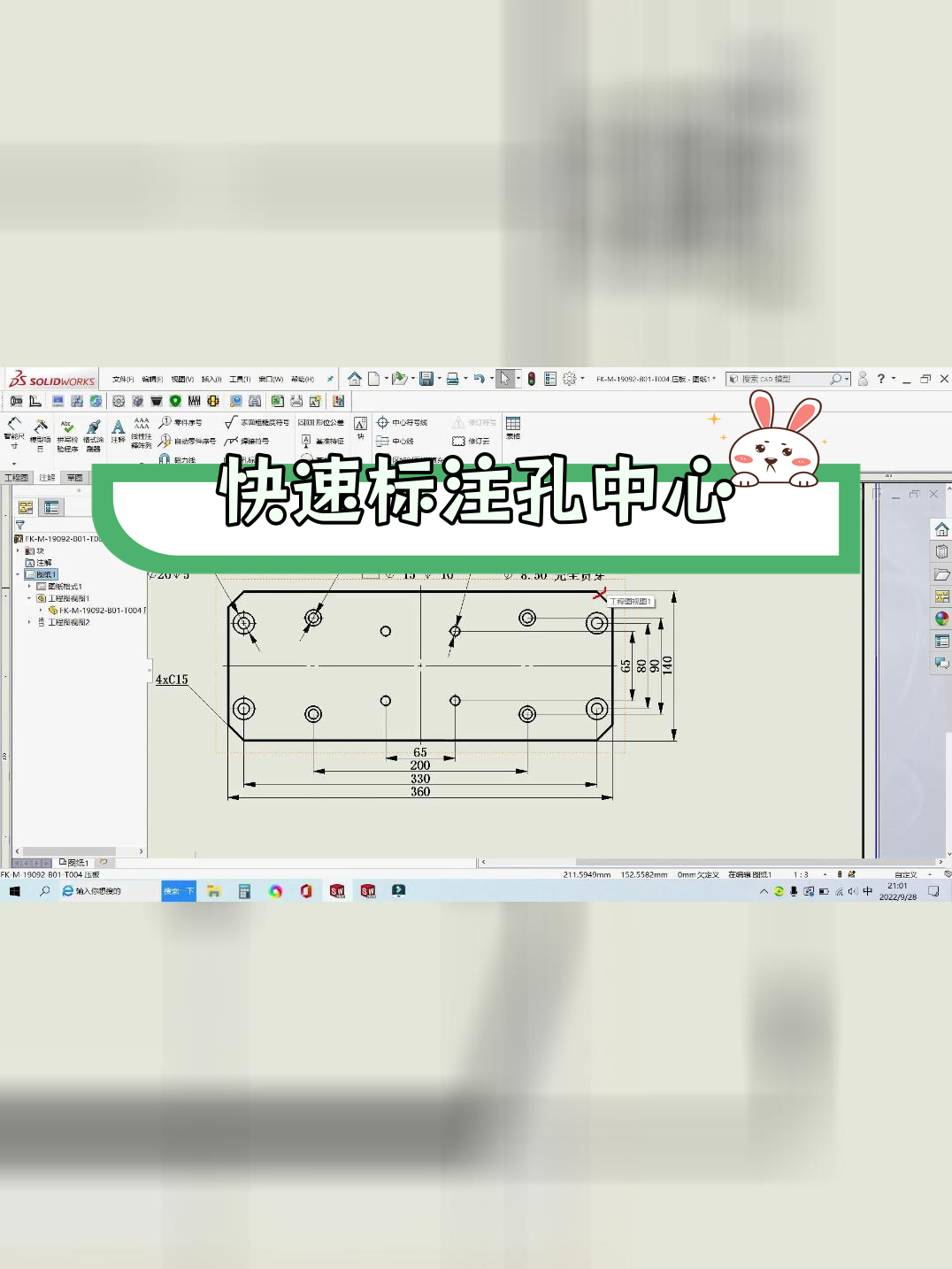Toggle the DisplayManager panel view
This screenshot has height=1269, width=952.
click(x=25, y=507)
